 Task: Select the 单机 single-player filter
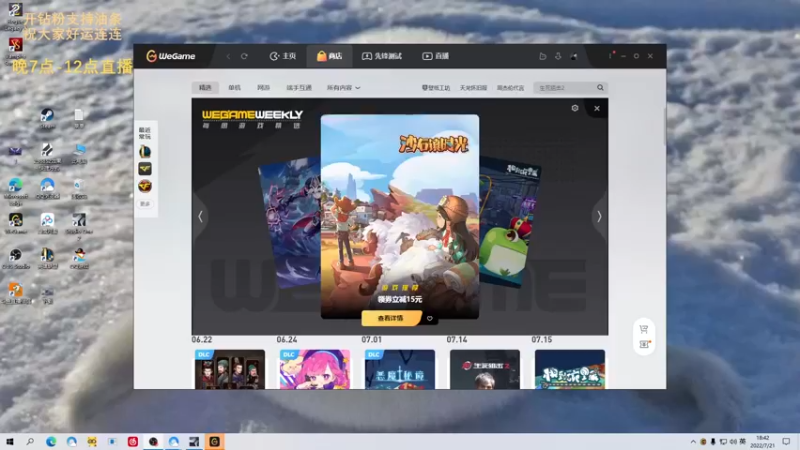click(234, 88)
